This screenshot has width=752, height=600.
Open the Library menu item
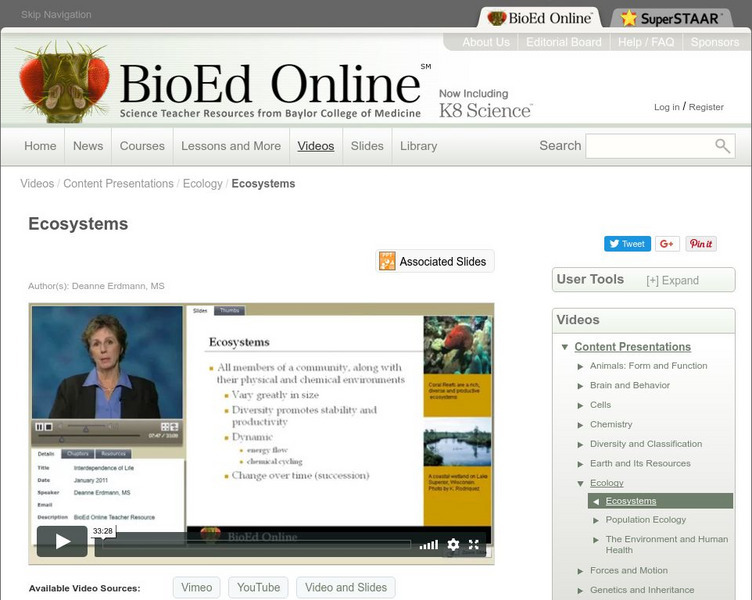[x=419, y=146]
